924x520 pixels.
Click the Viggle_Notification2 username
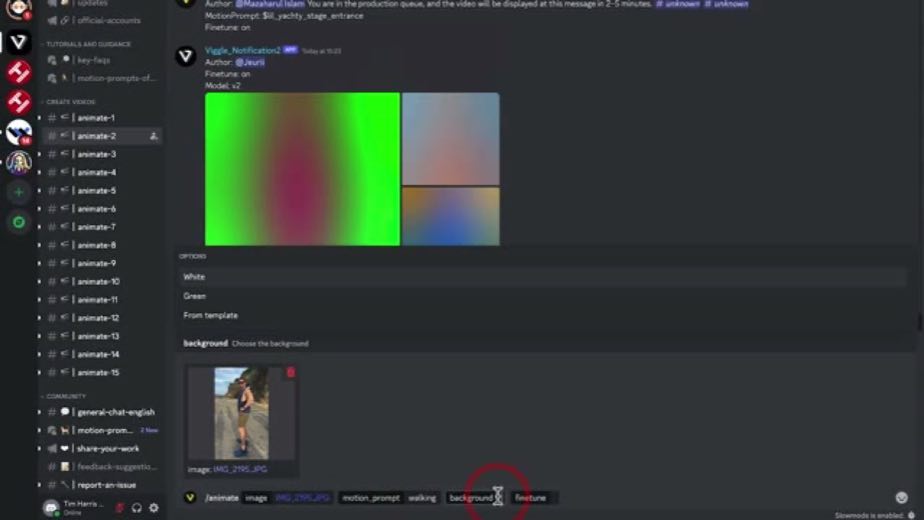pyautogui.click(x=243, y=51)
